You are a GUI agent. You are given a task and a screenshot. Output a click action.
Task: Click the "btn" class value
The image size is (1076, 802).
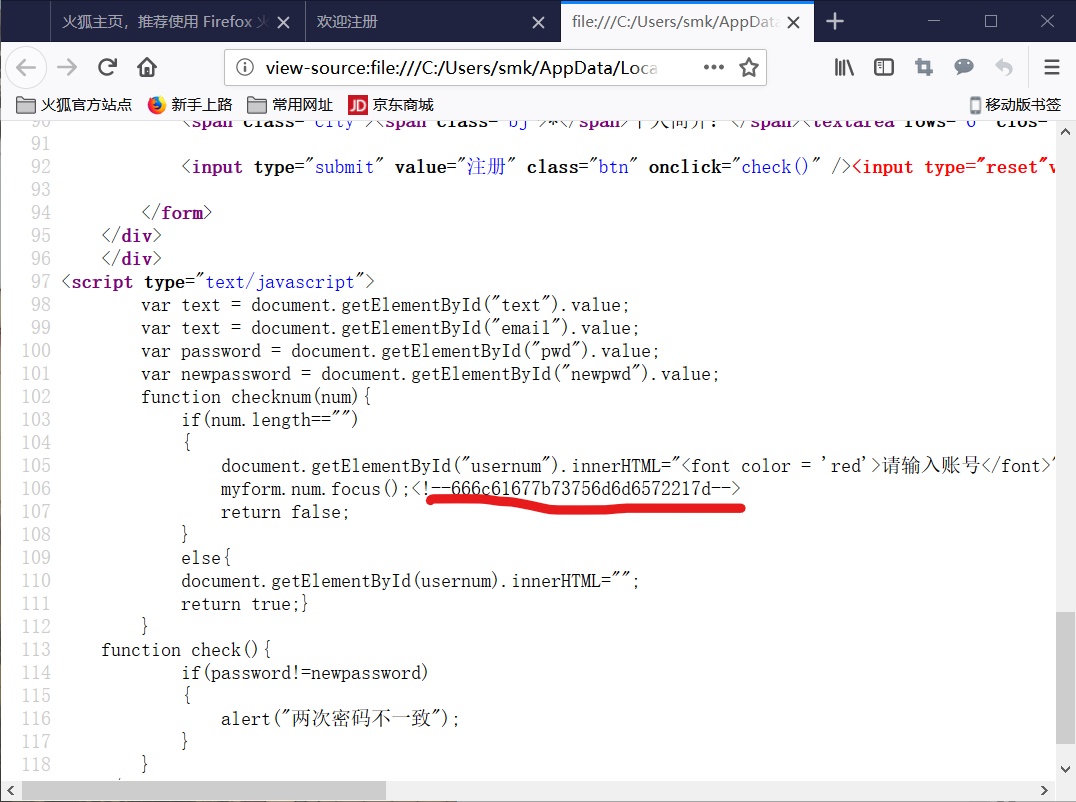613,167
